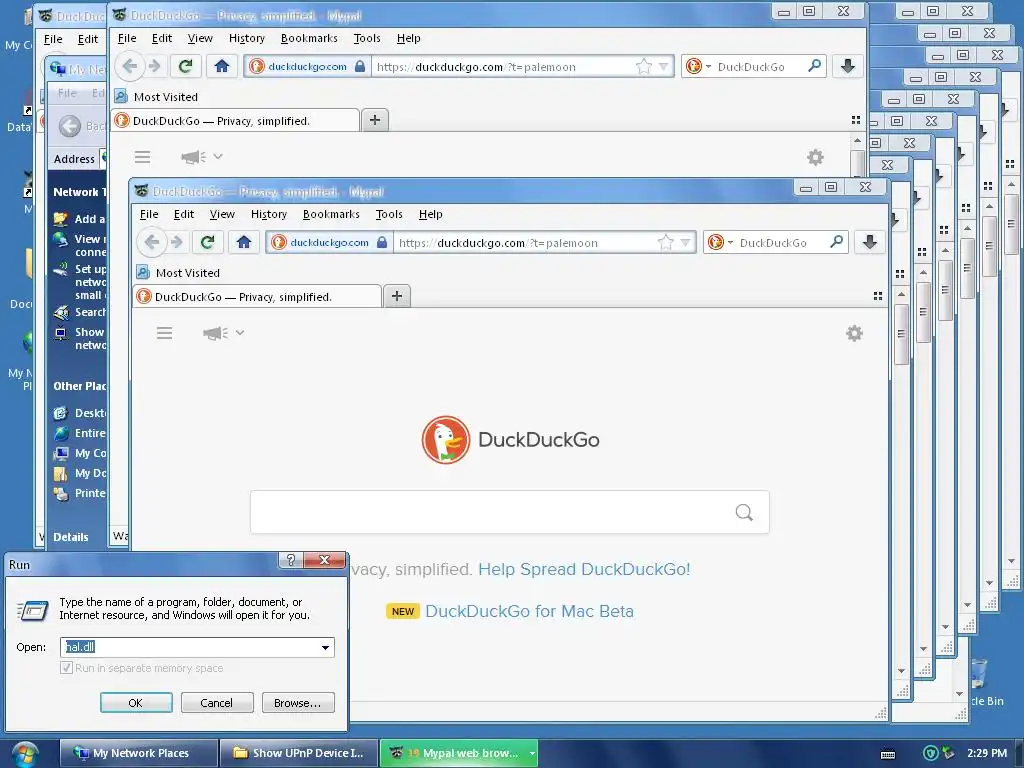Open History menu in front Mypal window
The image size is (1024, 768).
click(268, 214)
